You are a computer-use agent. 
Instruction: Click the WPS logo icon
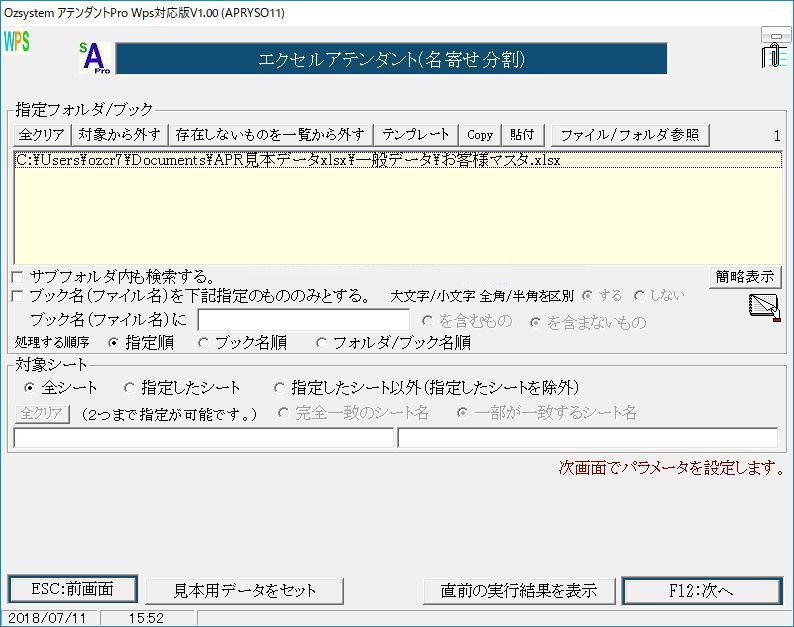(17, 42)
